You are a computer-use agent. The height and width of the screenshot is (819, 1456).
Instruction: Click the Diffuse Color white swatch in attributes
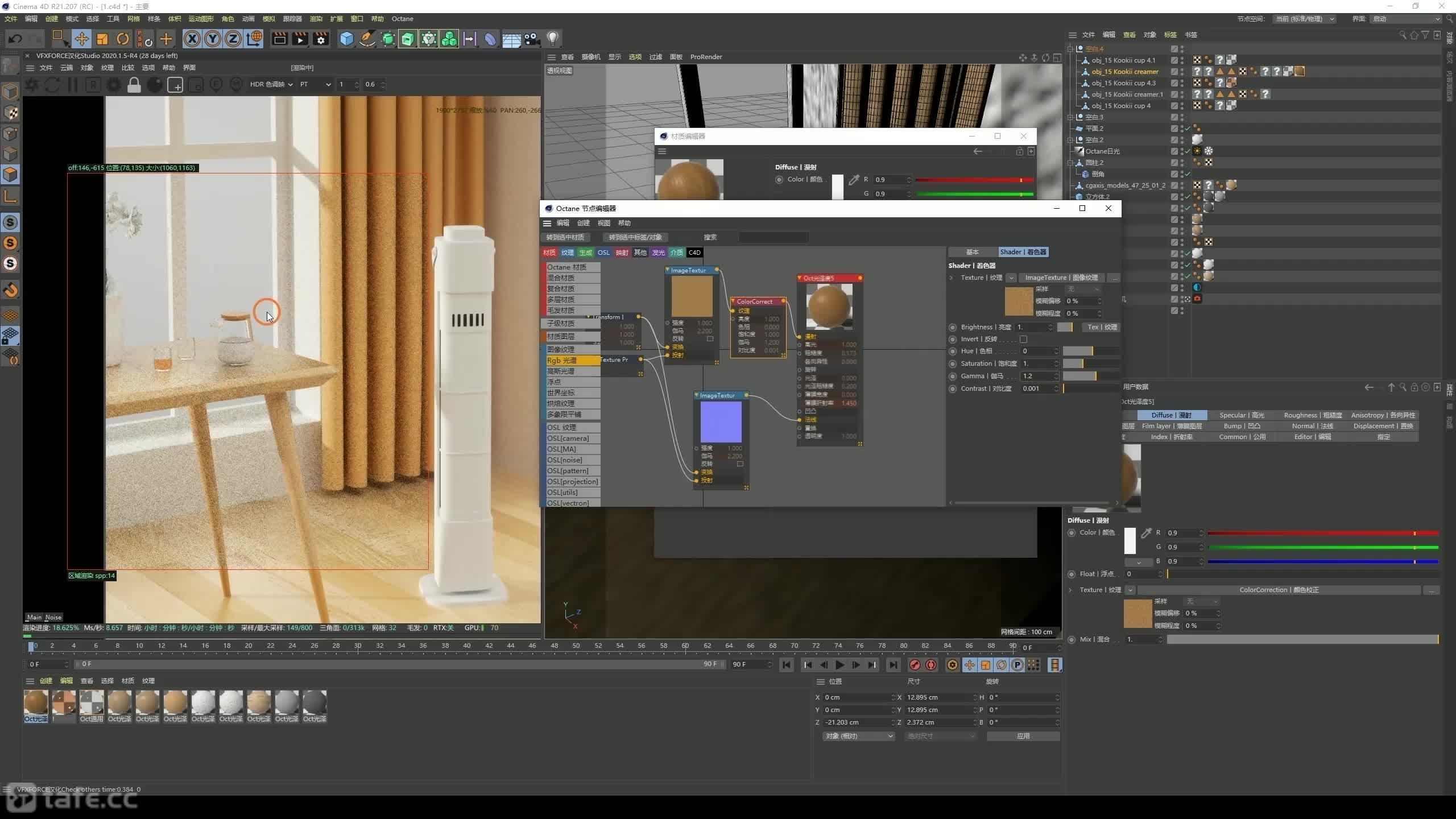(x=1130, y=540)
